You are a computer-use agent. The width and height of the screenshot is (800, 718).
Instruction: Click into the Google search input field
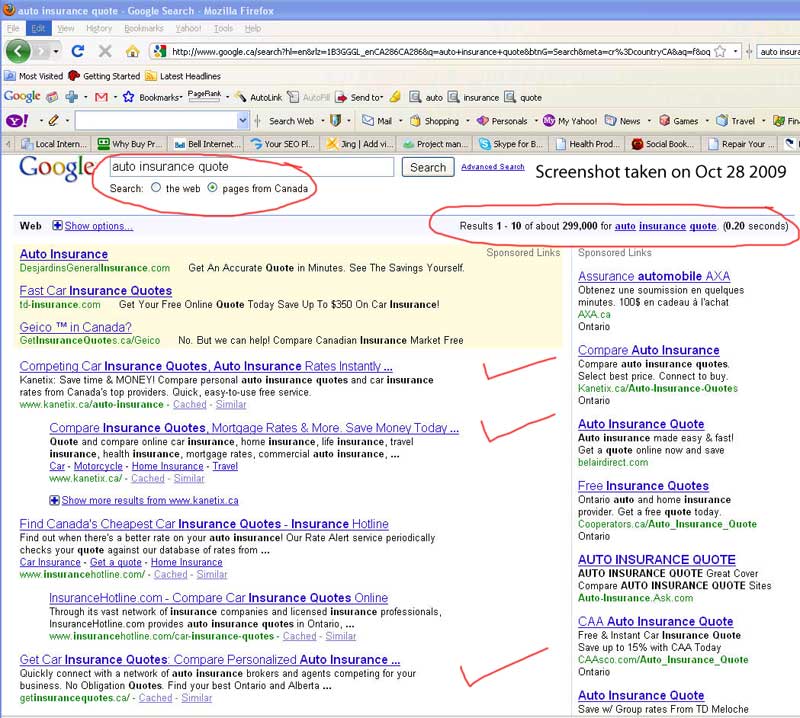(x=250, y=167)
